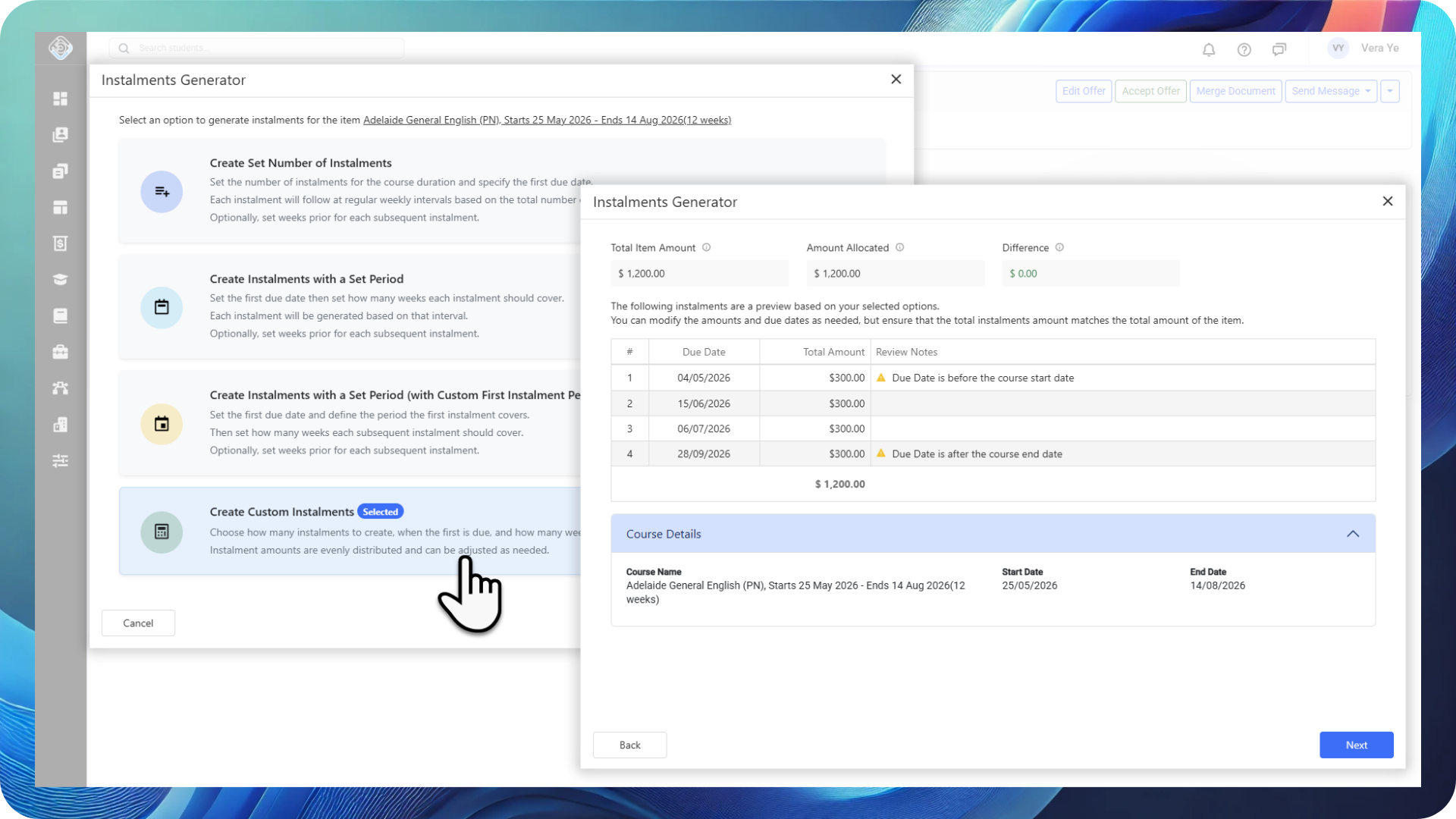Click due date 06/07/2026
This screenshot has height=819, width=1456.
click(x=704, y=428)
